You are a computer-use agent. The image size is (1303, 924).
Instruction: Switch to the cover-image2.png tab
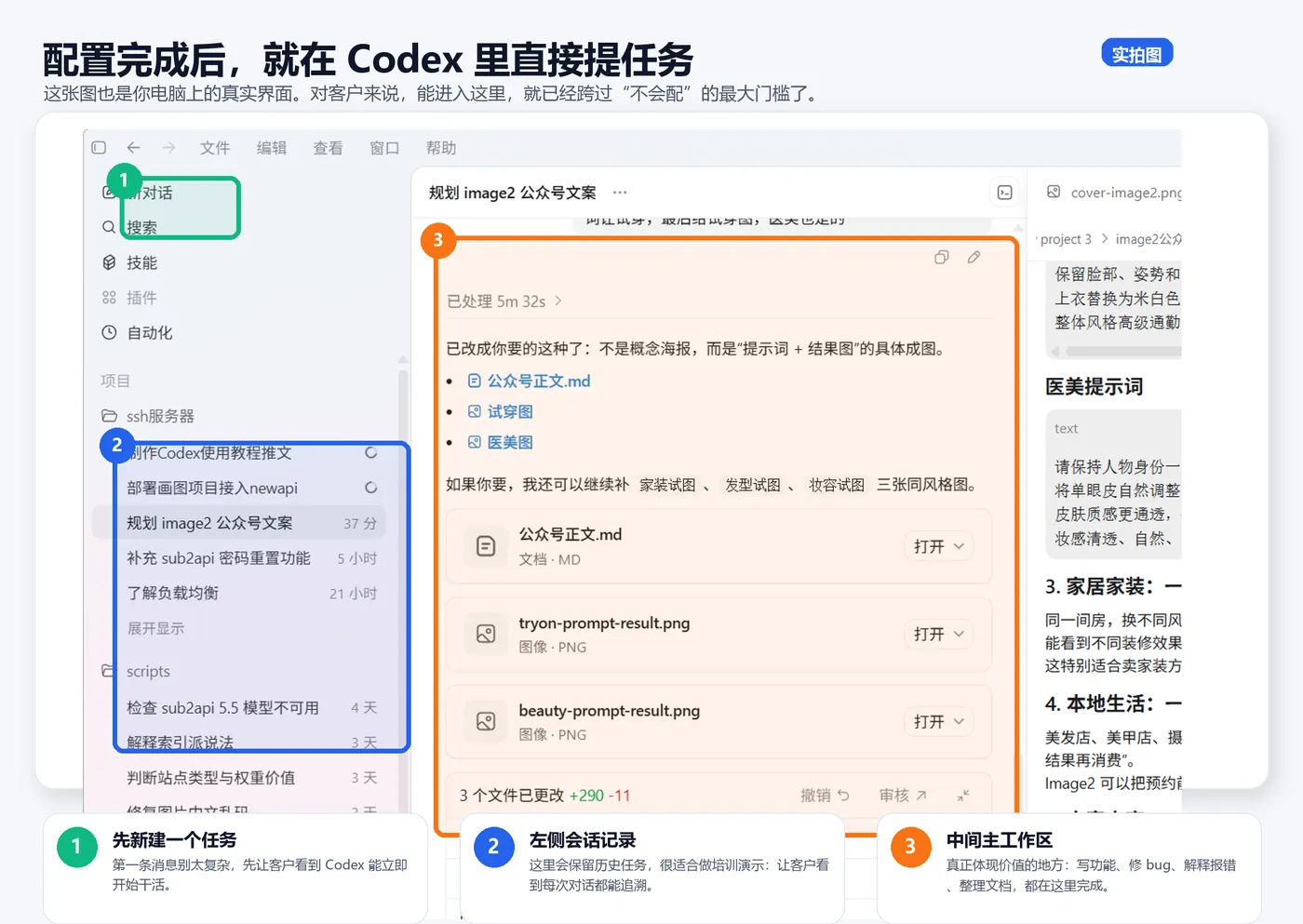coord(1113,193)
